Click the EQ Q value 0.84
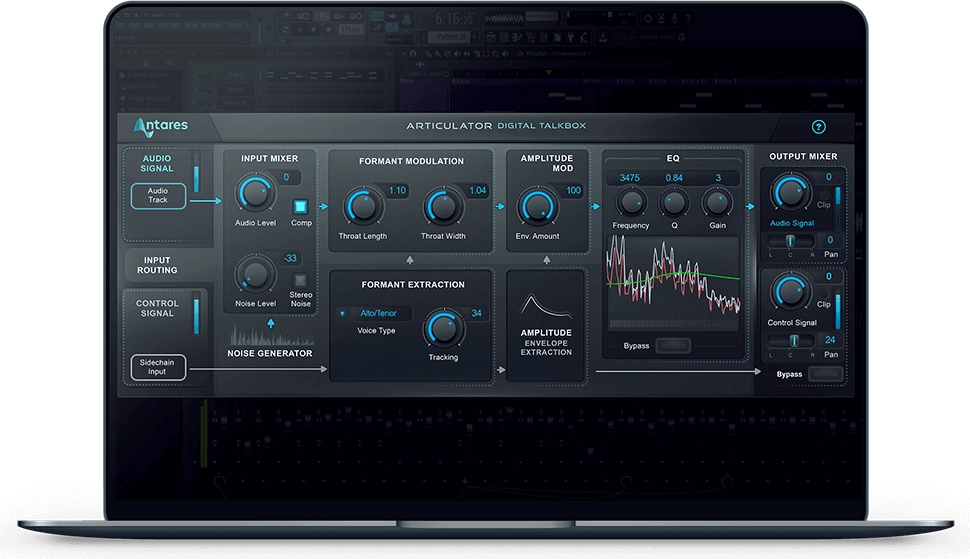The height and width of the screenshot is (559, 970). pos(674,178)
